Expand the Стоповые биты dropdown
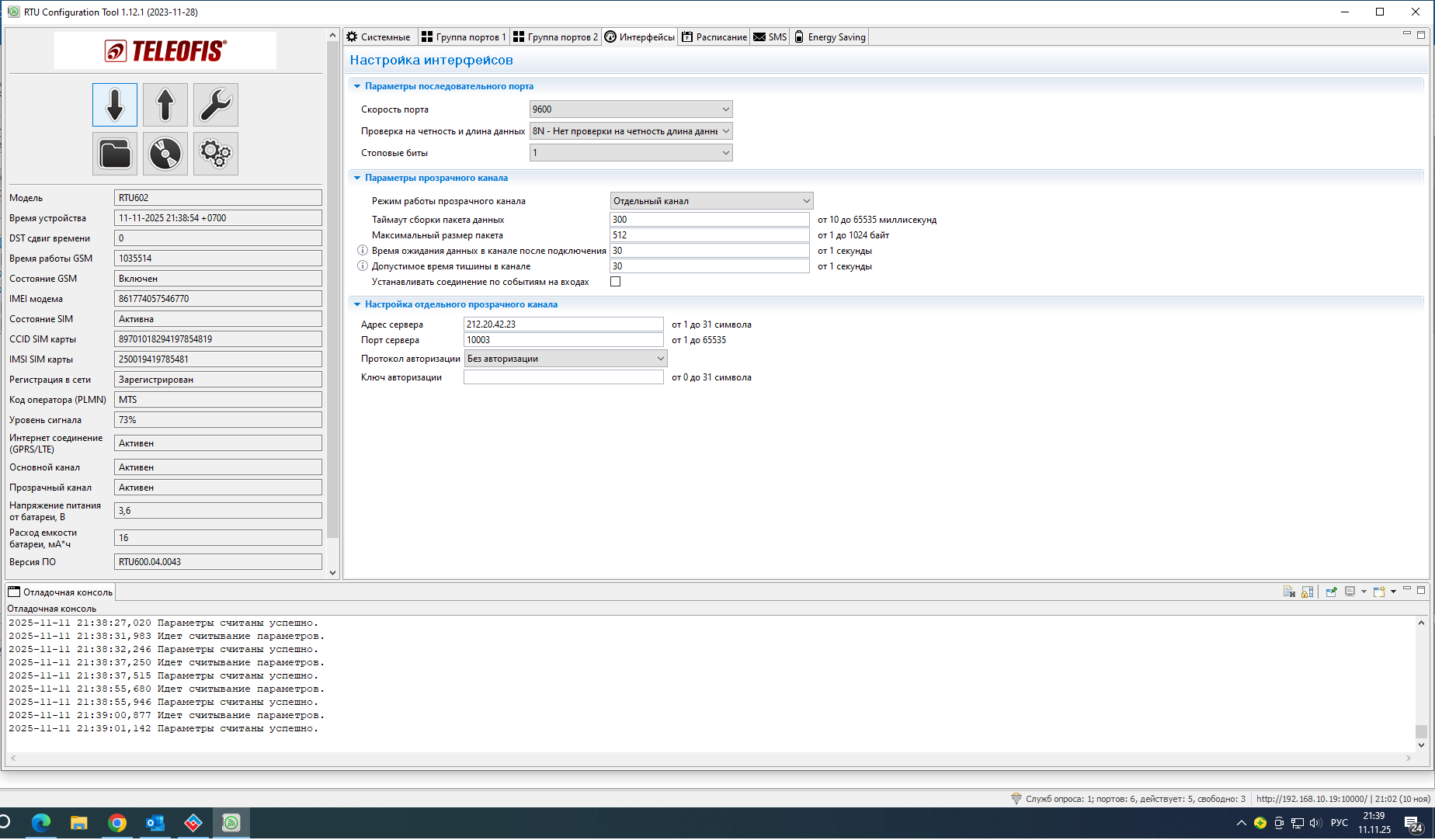The image size is (1435, 840). [631, 153]
